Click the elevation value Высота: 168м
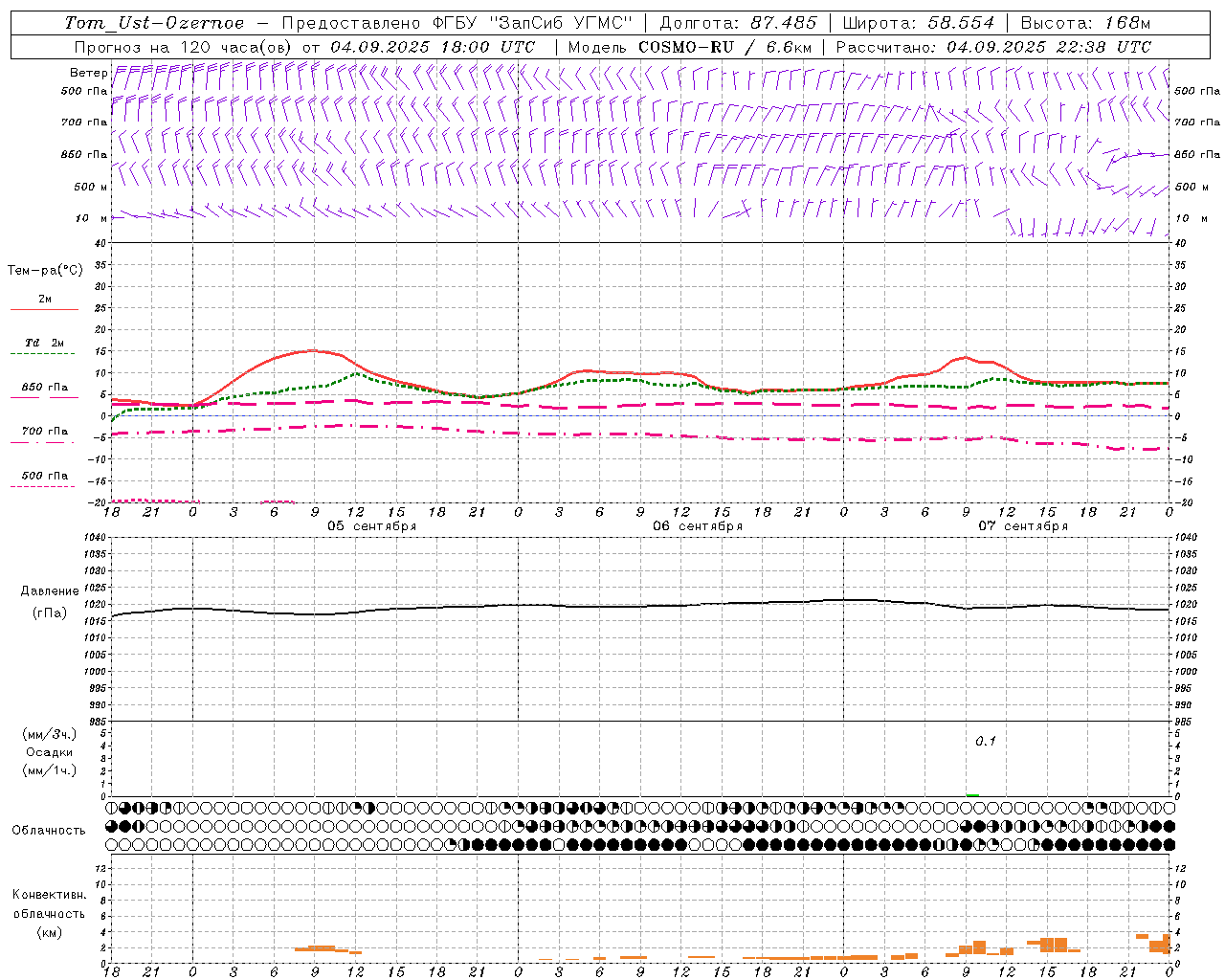1225x980 pixels. pyautogui.click(x=1085, y=23)
